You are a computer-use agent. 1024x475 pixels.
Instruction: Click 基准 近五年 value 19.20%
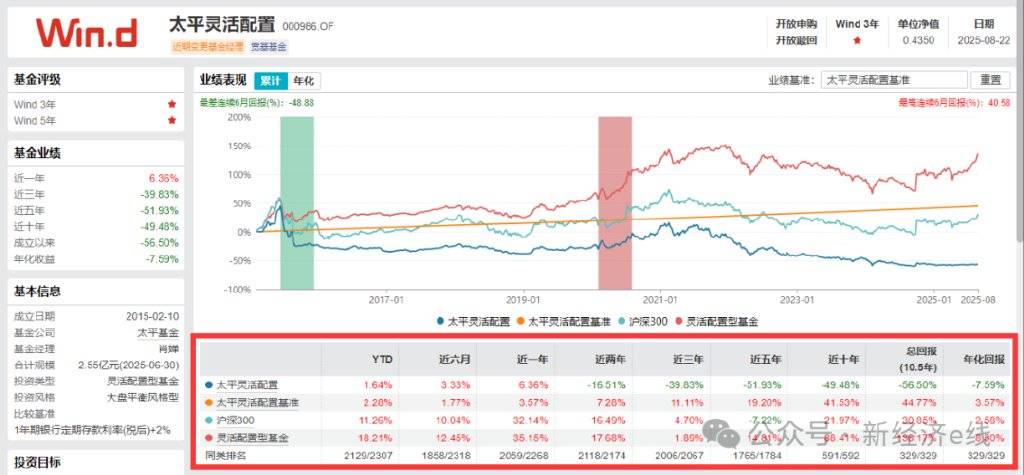pyautogui.click(x=767, y=402)
